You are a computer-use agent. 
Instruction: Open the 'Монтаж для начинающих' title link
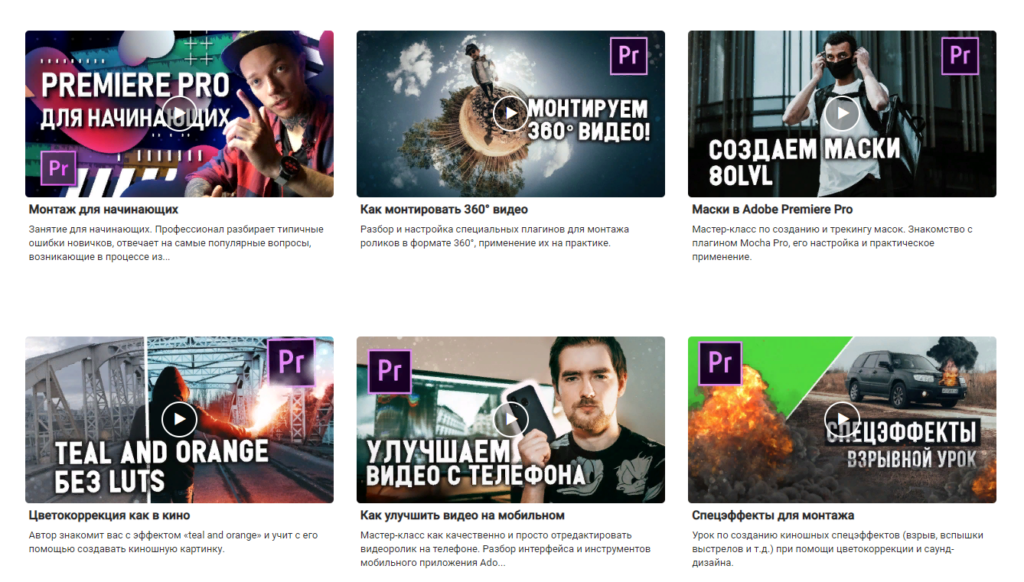tap(103, 210)
